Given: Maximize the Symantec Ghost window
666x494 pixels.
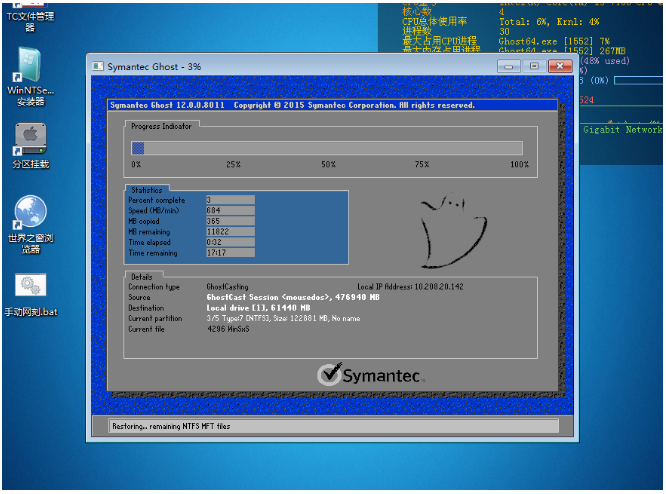Looking at the screenshot, I should [x=534, y=66].
